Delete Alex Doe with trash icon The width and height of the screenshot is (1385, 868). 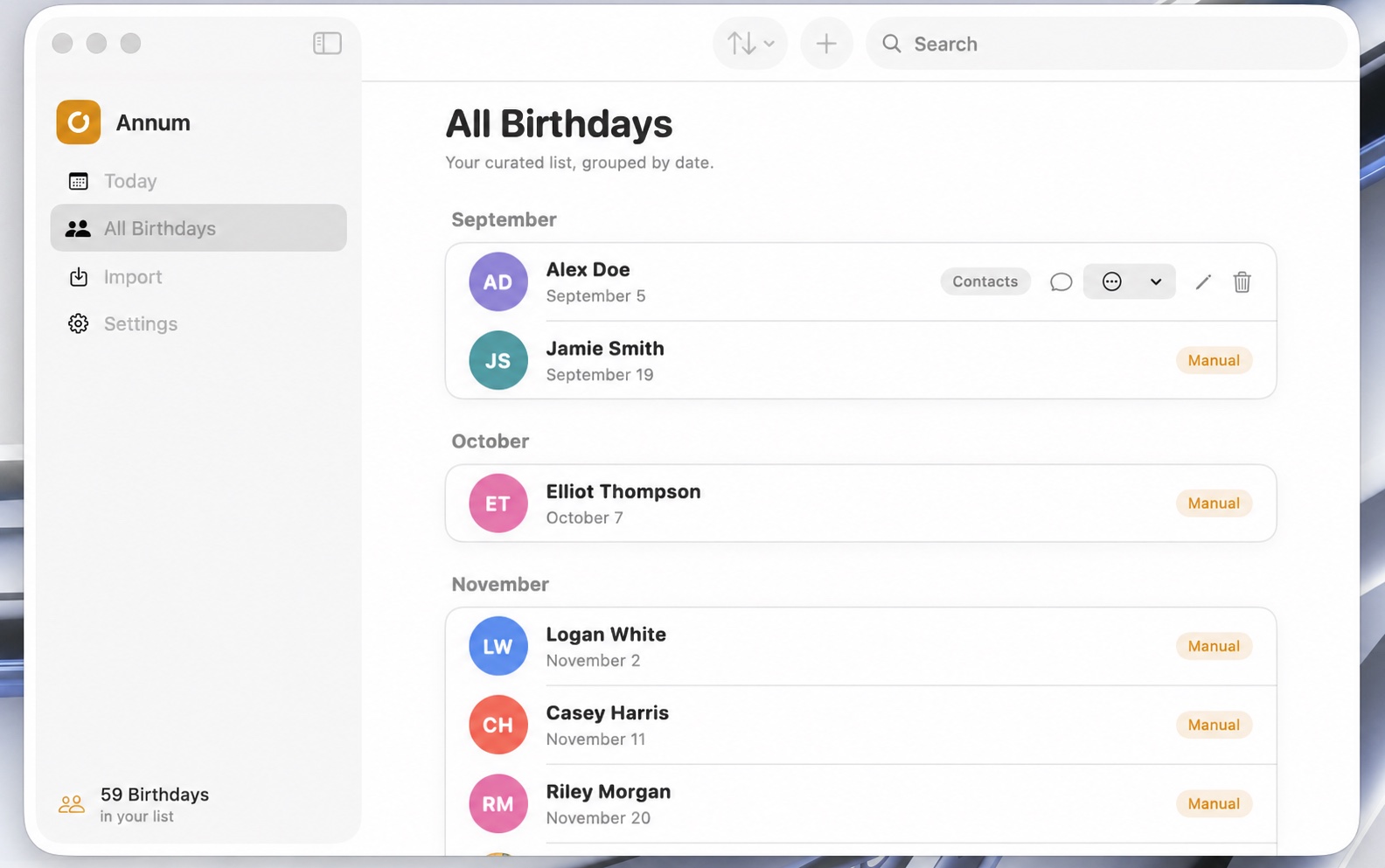coord(1242,281)
